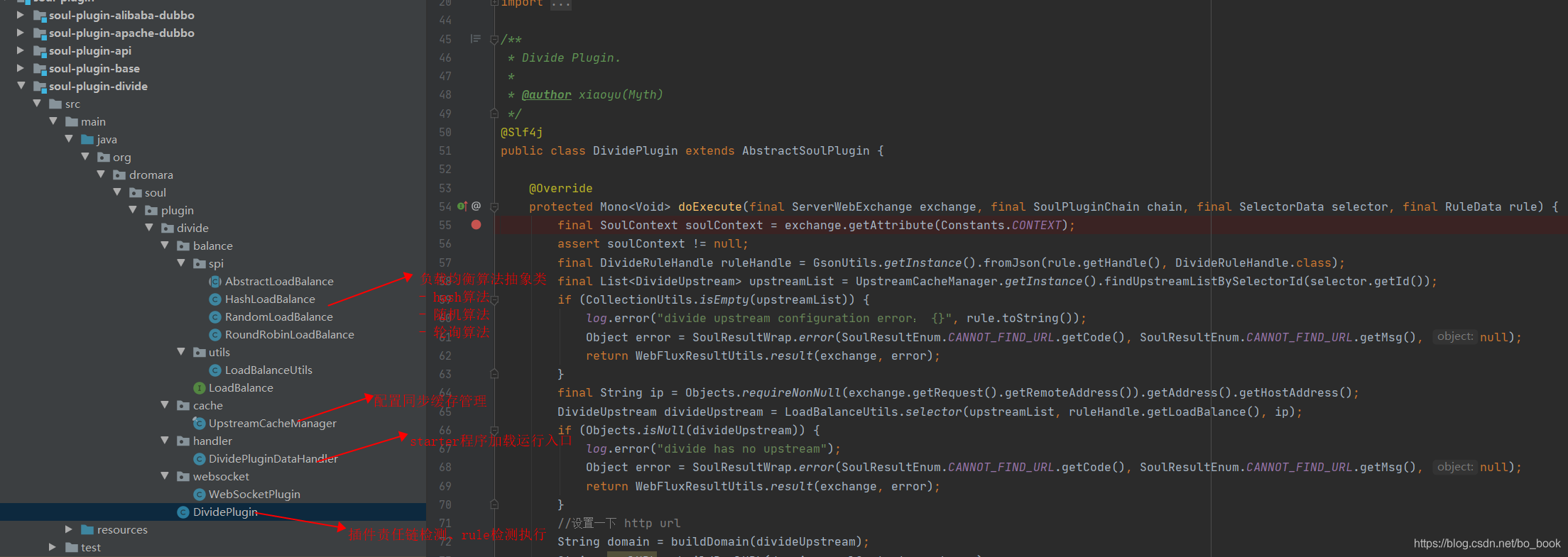Select HashLoadBalance in the project tree

tap(270, 299)
